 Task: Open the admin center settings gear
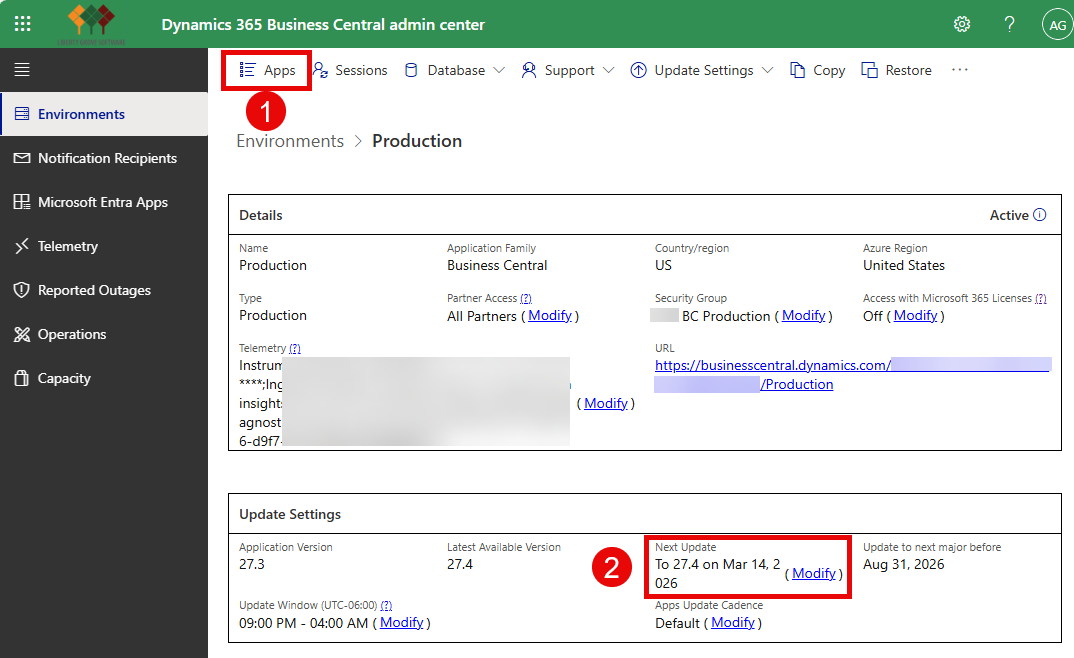click(961, 23)
